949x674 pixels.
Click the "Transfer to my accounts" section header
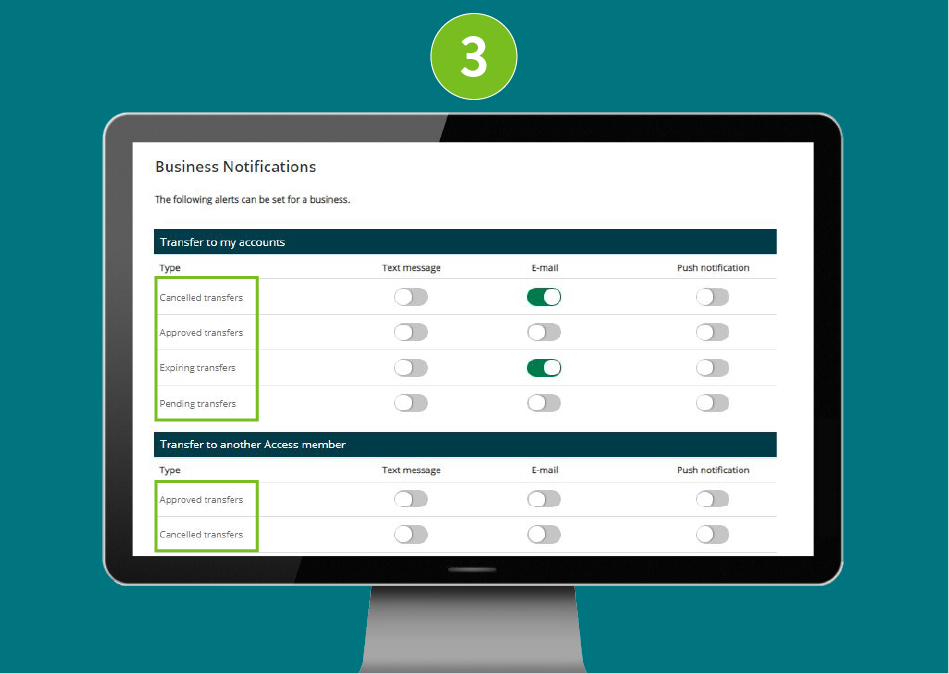465,242
